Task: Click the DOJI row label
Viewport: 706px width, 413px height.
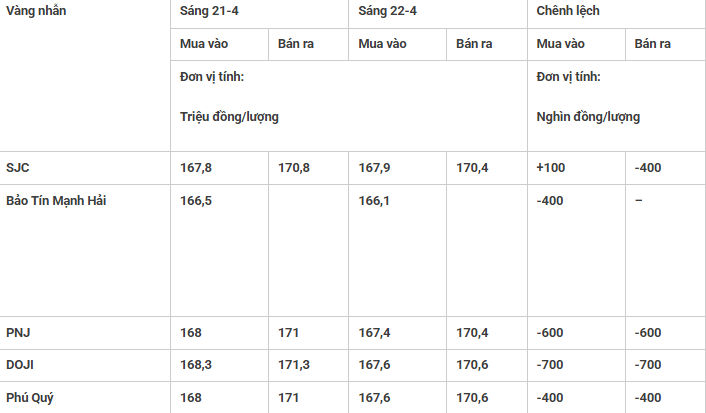Action: (20, 365)
